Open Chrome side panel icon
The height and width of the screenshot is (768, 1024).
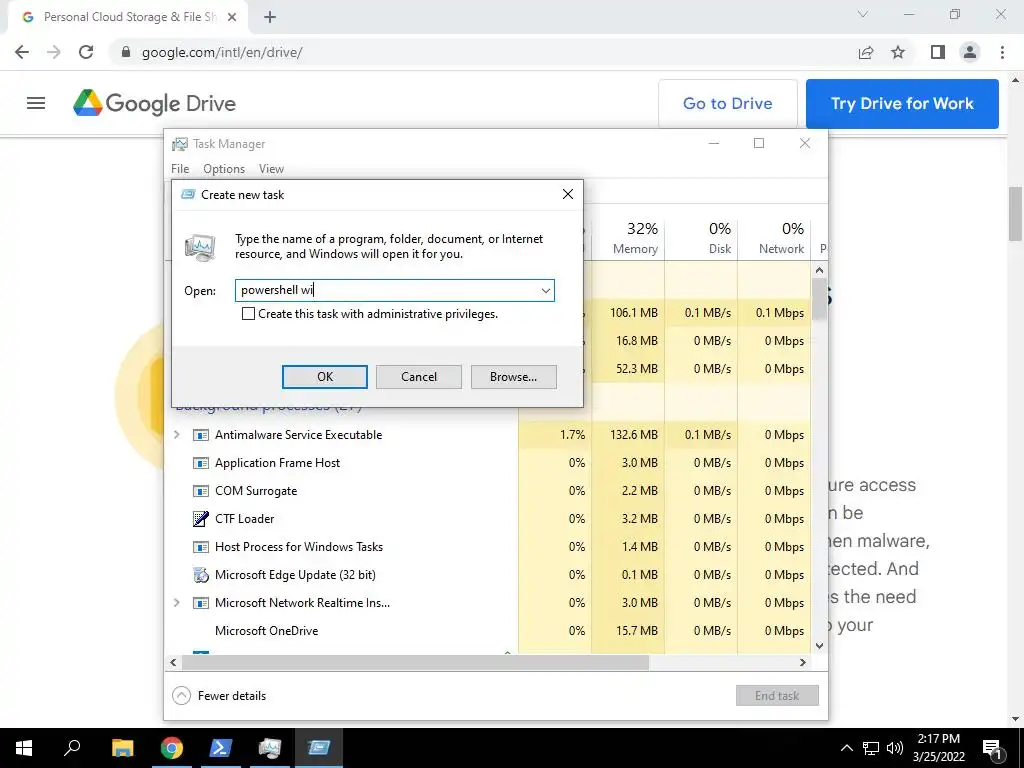pyautogui.click(x=937, y=52)
